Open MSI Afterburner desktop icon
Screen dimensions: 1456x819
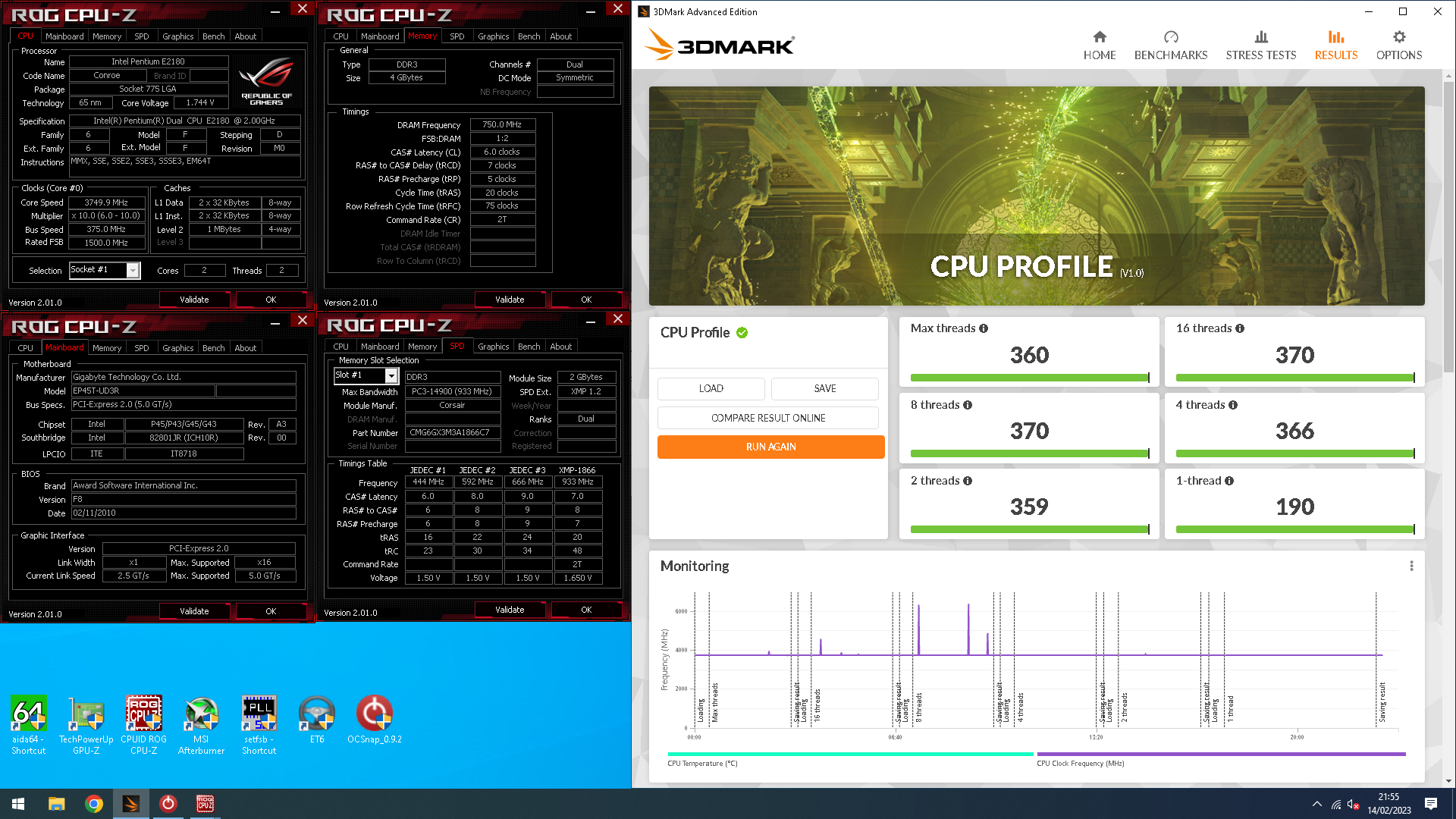201,724
